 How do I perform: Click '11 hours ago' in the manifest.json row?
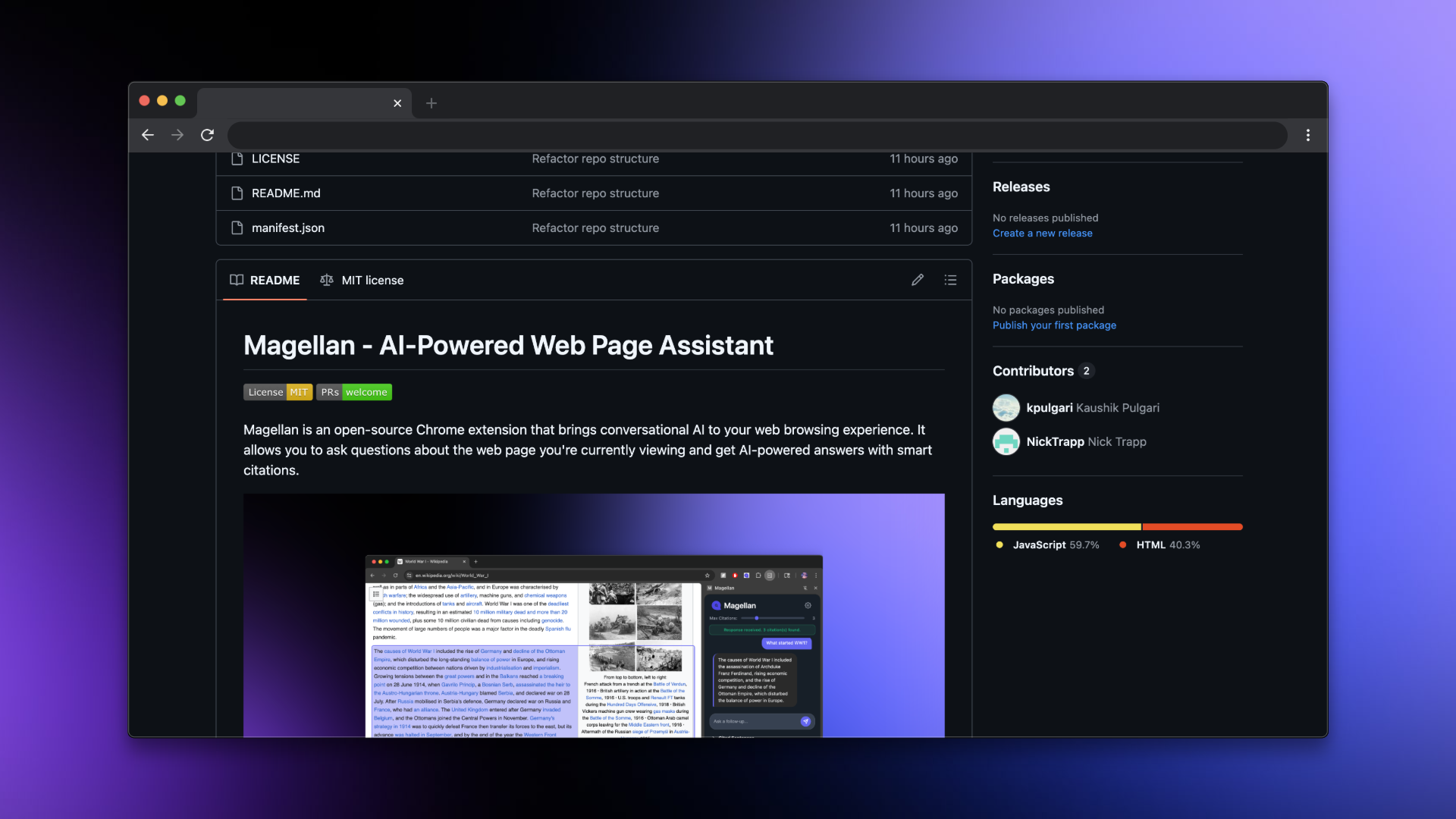[924, 227]
